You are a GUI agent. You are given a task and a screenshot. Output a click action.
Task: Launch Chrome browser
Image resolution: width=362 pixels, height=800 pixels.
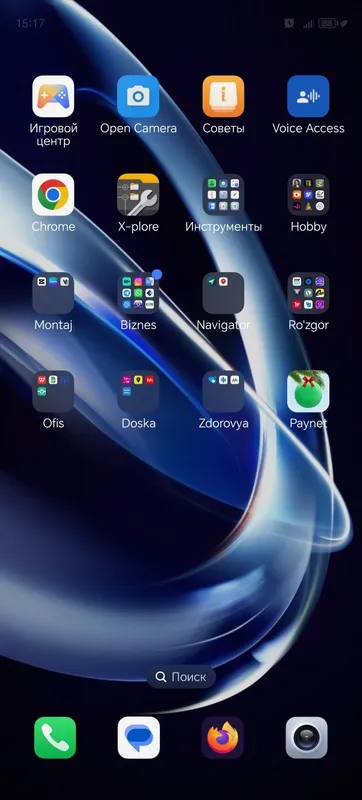pos(53,195)
